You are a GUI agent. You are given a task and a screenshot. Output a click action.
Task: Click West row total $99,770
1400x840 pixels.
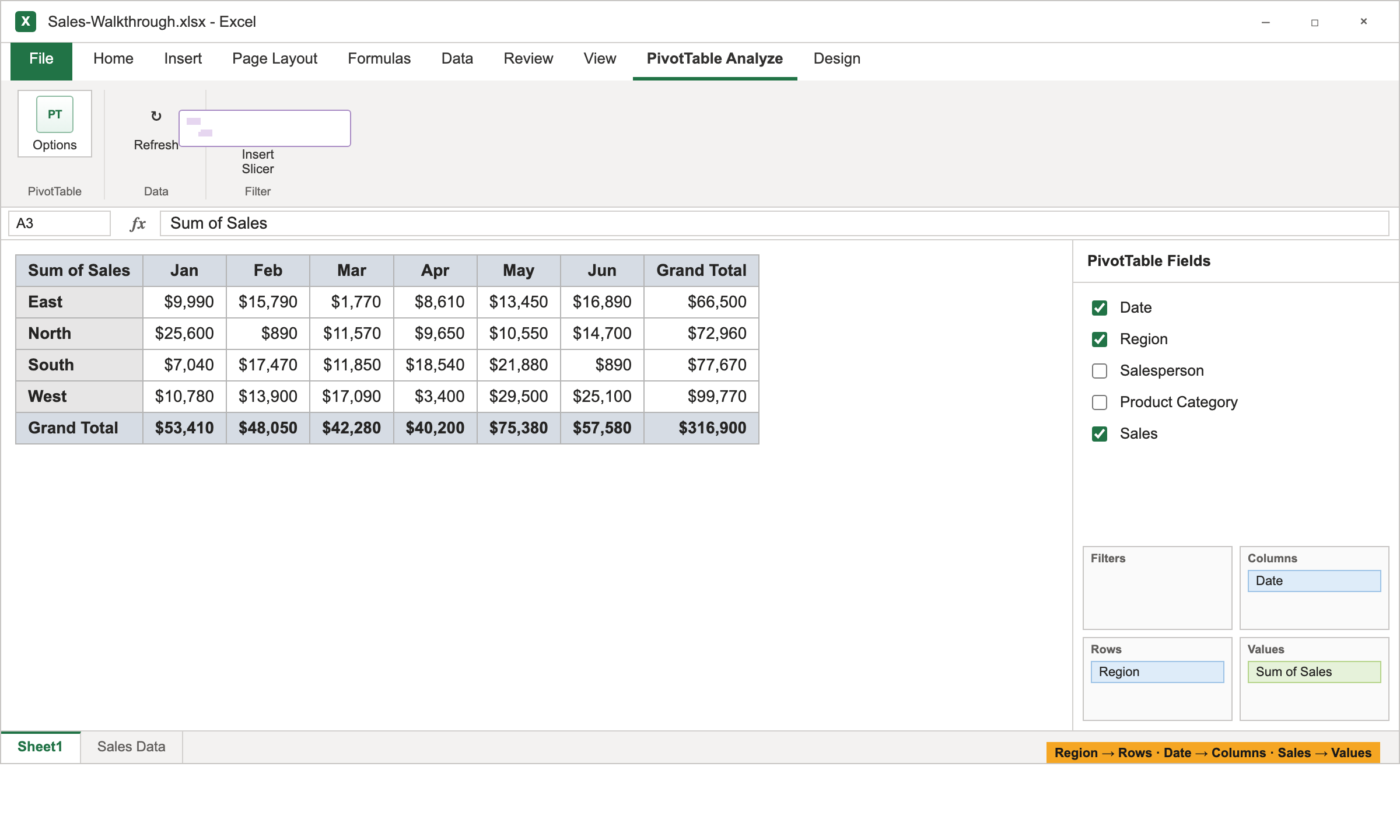pyautogui.click(x=701, y=397)
